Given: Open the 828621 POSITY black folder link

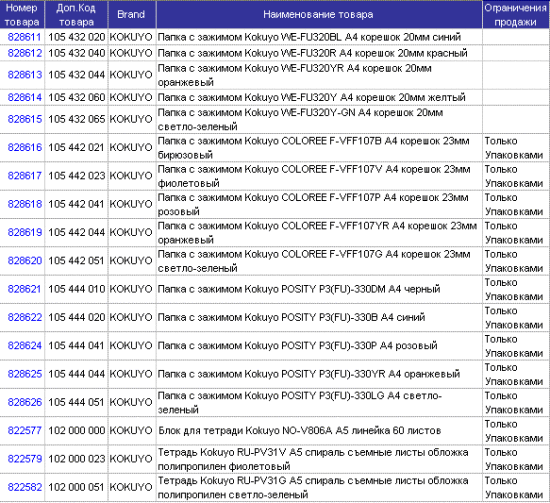Looking at the screenshot, I should (x=25, y=289).
